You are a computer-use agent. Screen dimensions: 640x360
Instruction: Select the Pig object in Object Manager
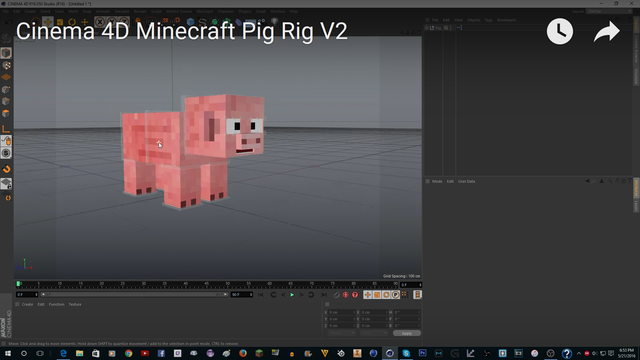(438, 28)
